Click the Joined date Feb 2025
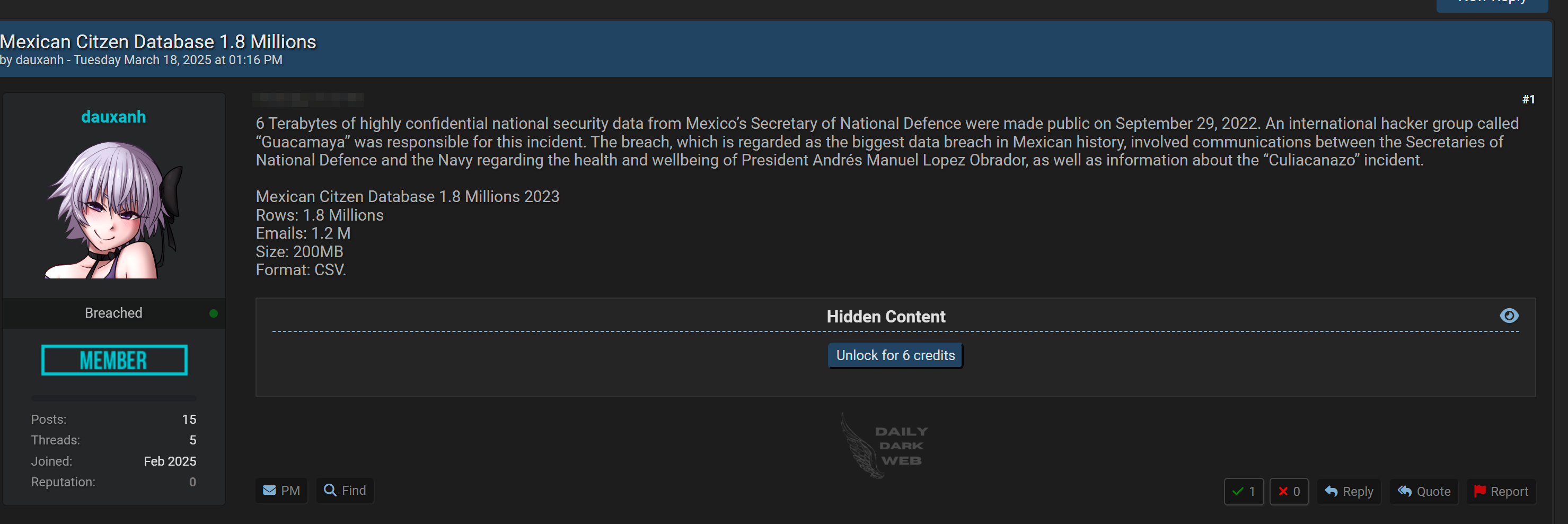 [170, 461]
